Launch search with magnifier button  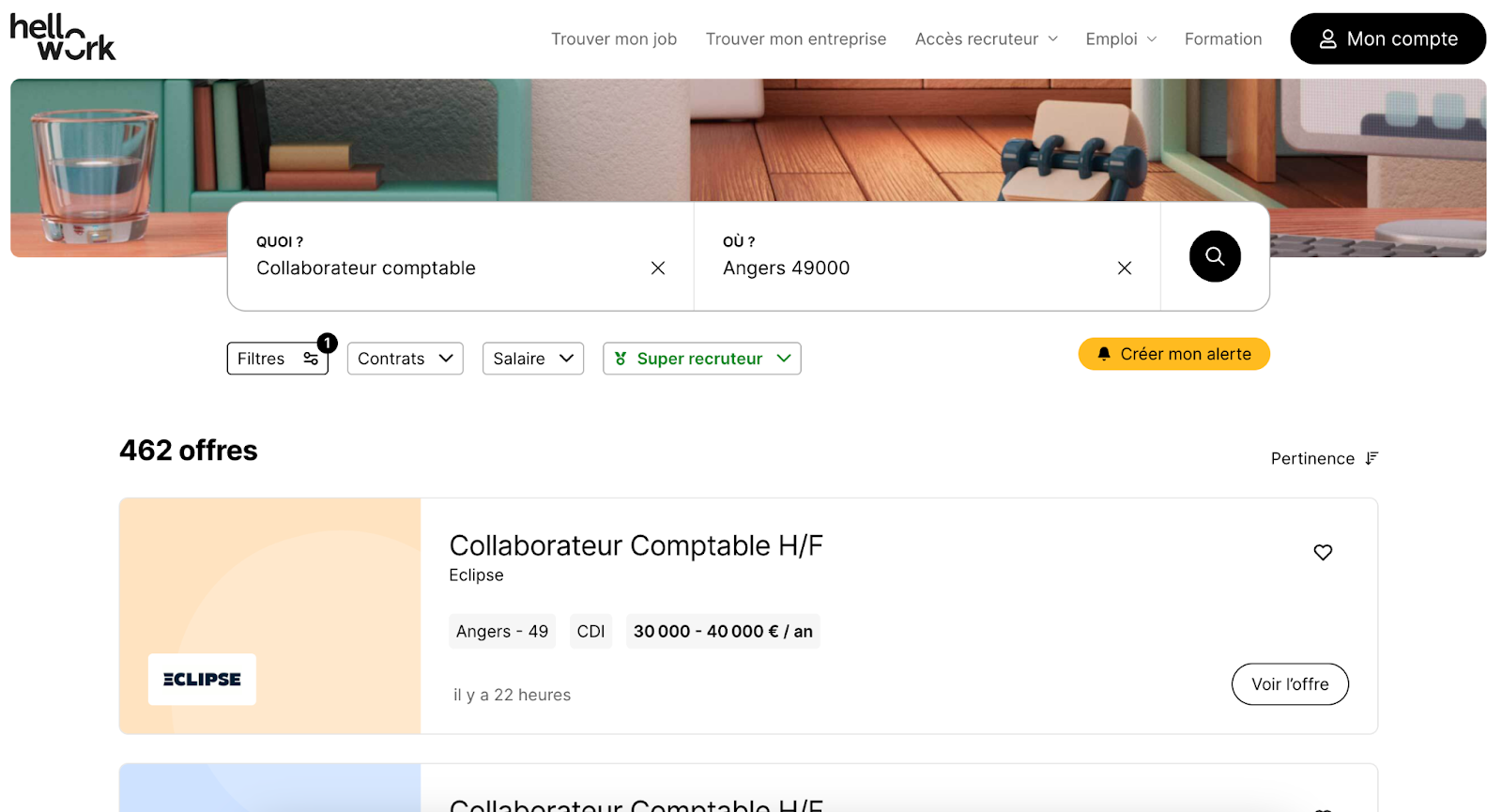click(x=1215, y=256)
